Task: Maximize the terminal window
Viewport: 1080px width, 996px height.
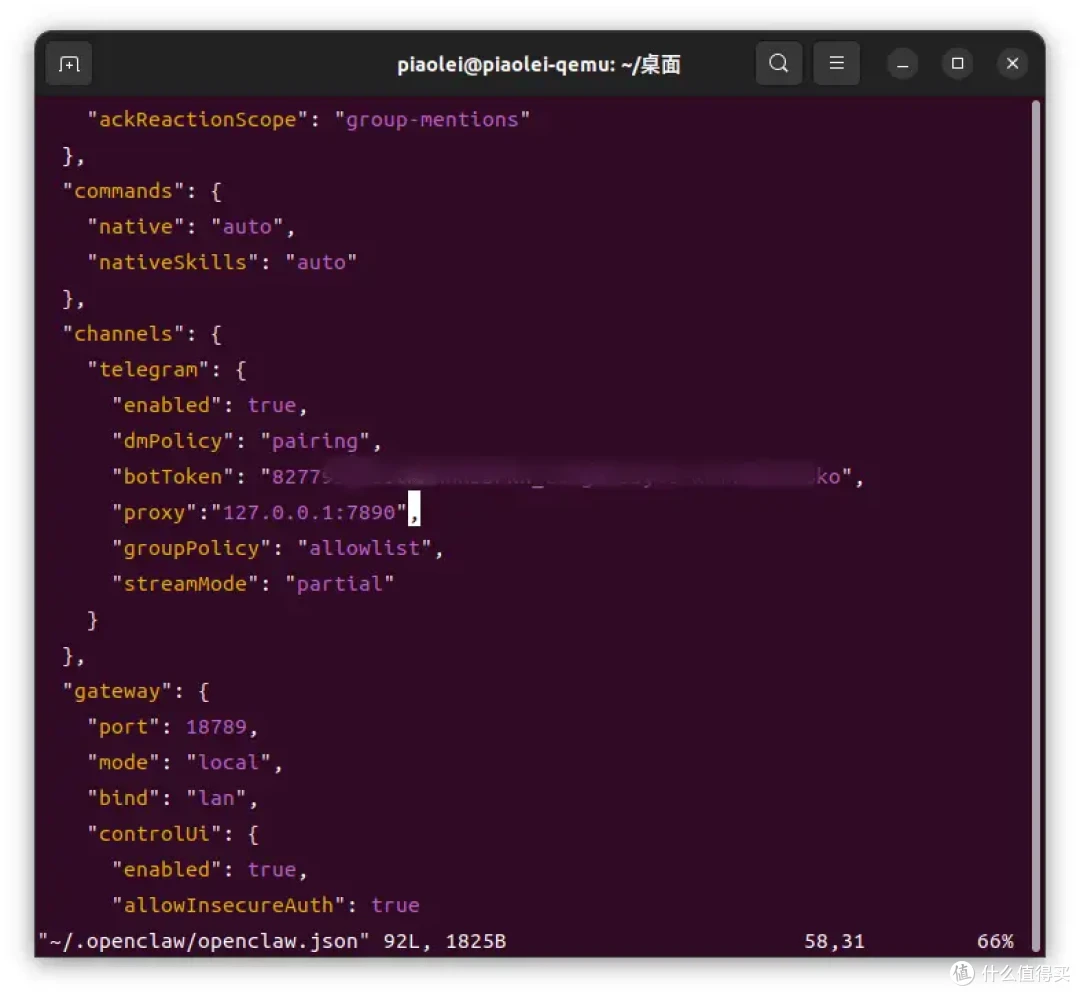Action: [957, 64]
